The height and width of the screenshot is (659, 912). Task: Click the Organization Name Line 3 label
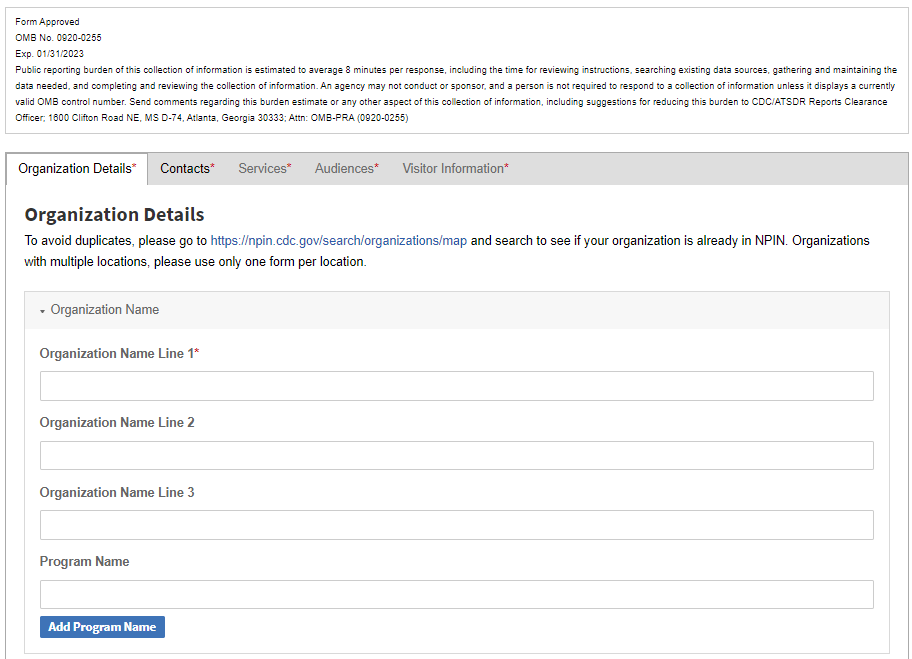pos(117,493)
